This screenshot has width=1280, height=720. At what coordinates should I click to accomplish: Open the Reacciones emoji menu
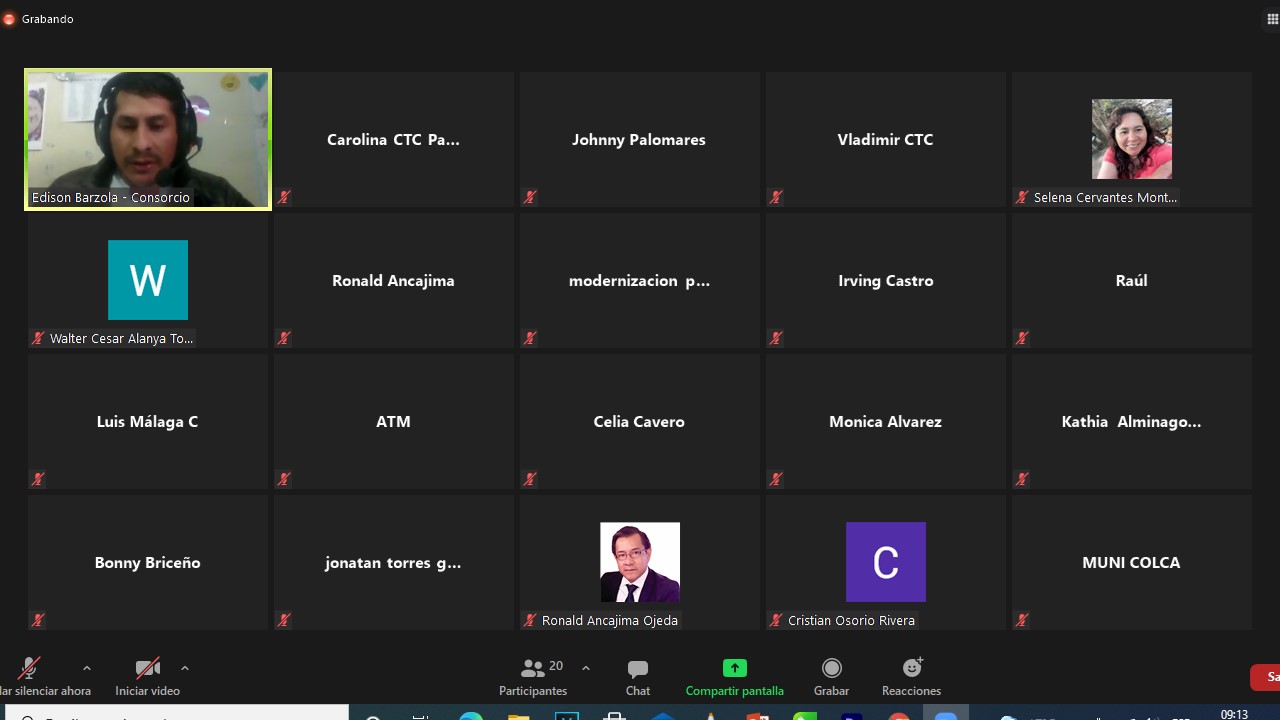tap(912, 668)
